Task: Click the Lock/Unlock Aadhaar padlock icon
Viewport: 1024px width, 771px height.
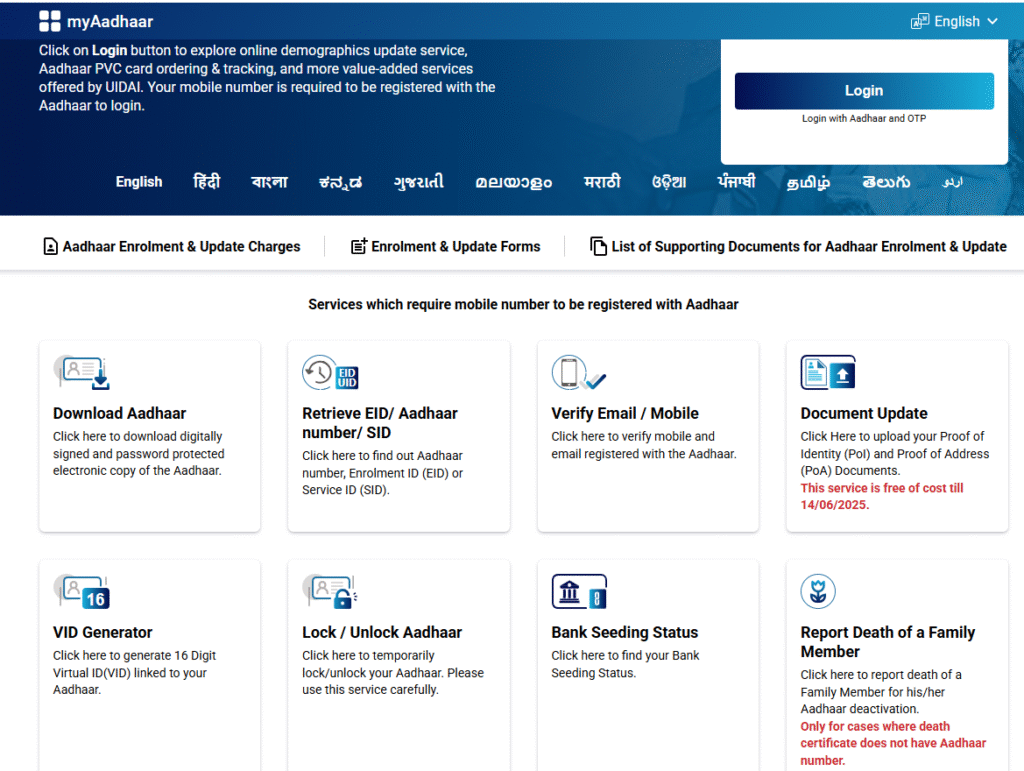Action: [330, 591]
